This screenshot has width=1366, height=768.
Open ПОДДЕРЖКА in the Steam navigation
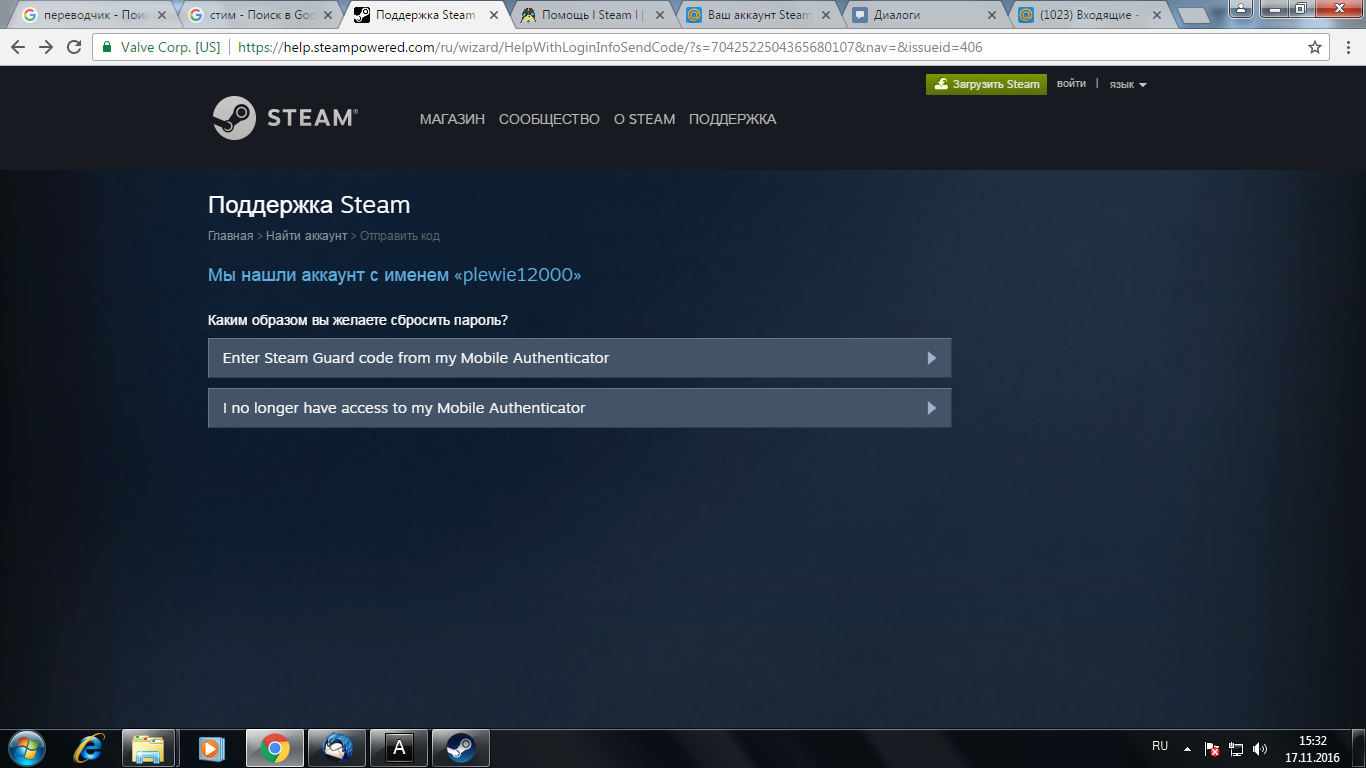pos(732,119)
